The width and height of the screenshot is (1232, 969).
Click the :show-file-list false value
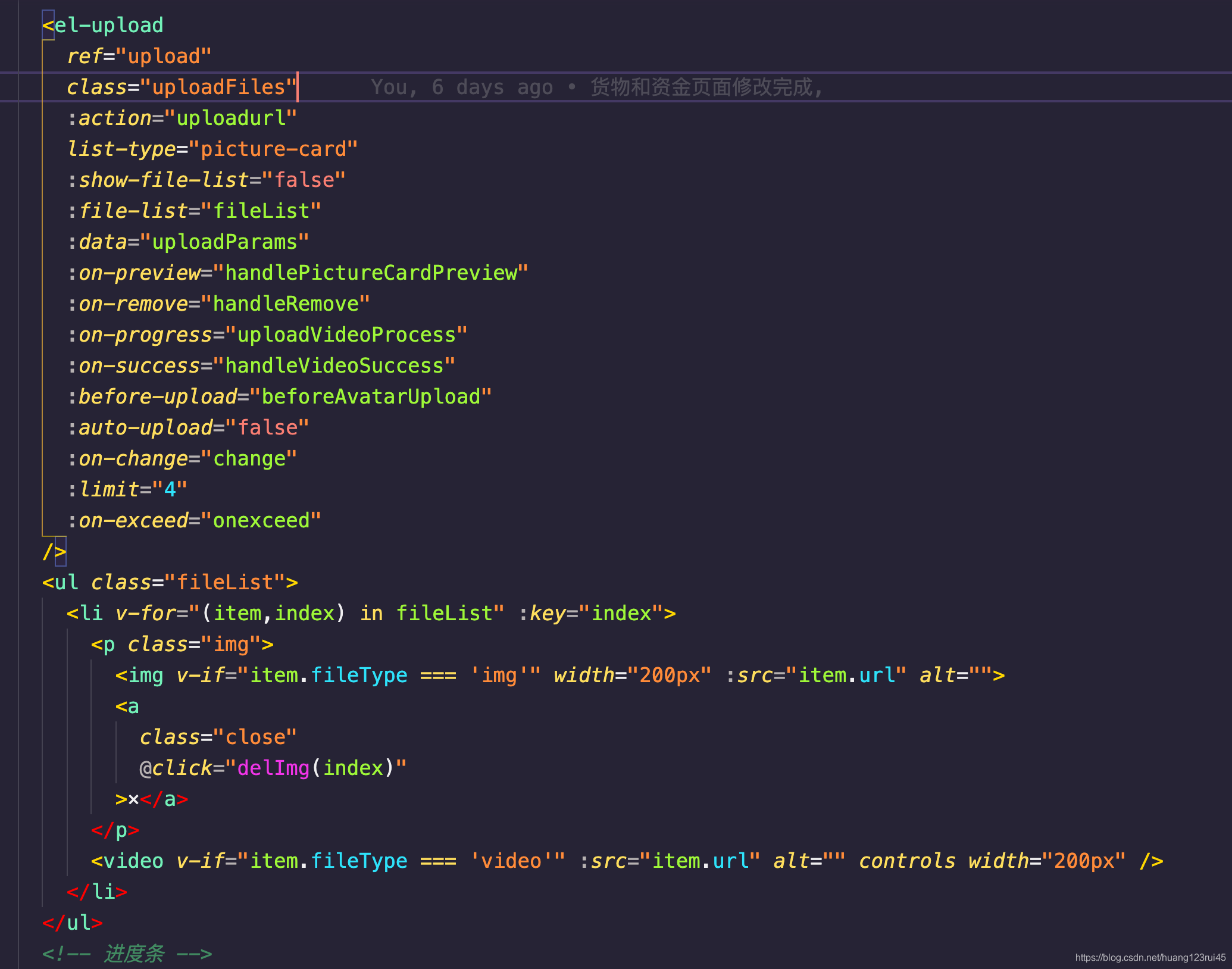click(304, 180)
